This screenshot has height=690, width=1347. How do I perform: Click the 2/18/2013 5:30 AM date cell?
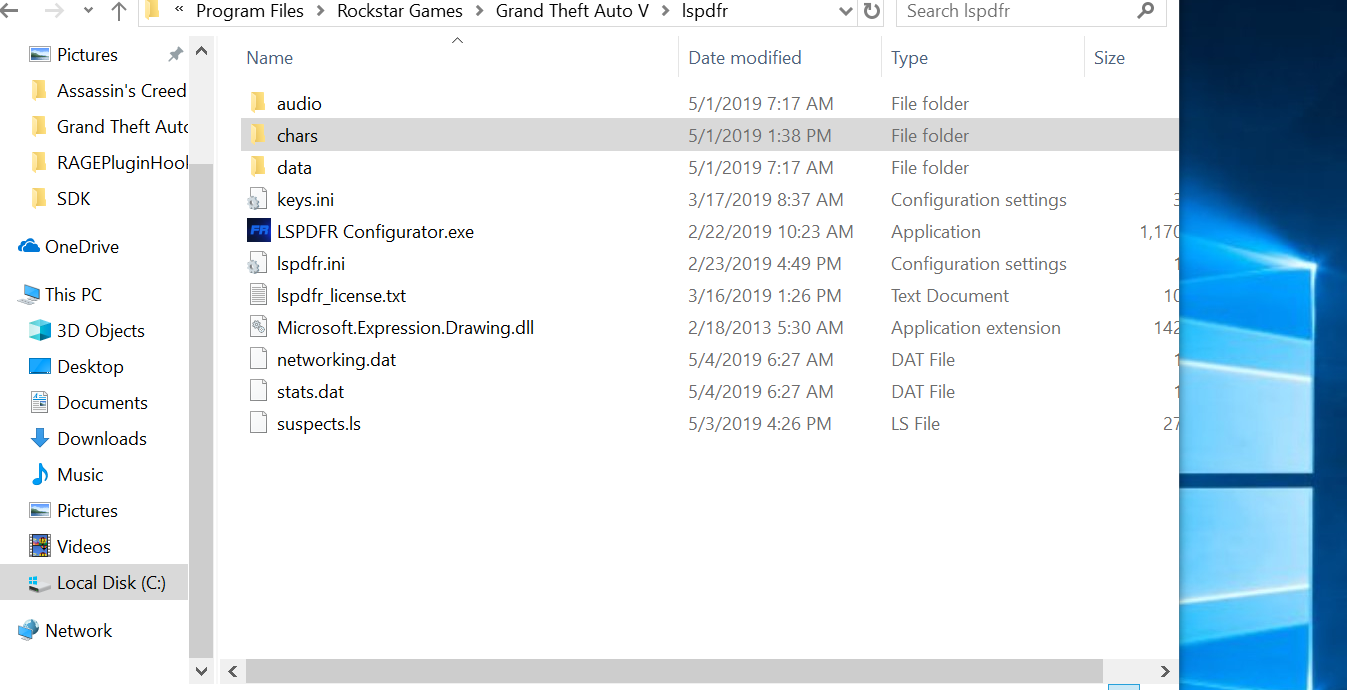(766, 328)
